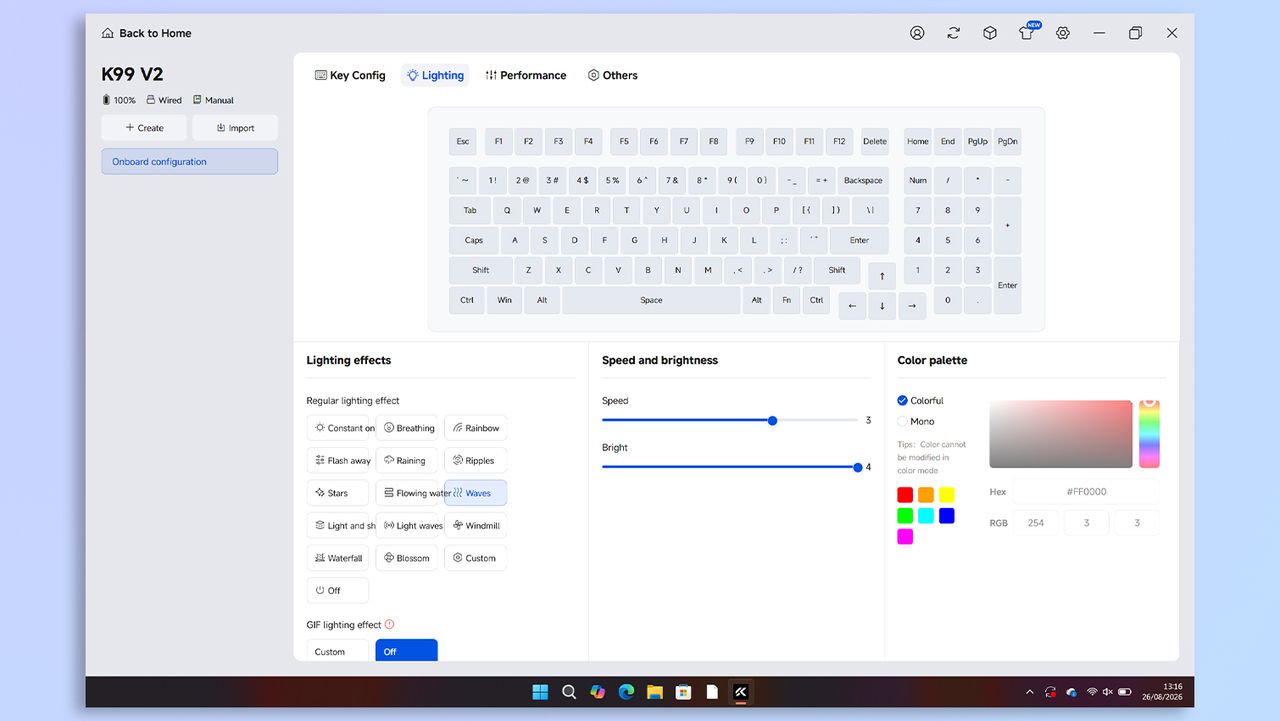Choose the Flash away lighting effect

(x=338, y=460)
